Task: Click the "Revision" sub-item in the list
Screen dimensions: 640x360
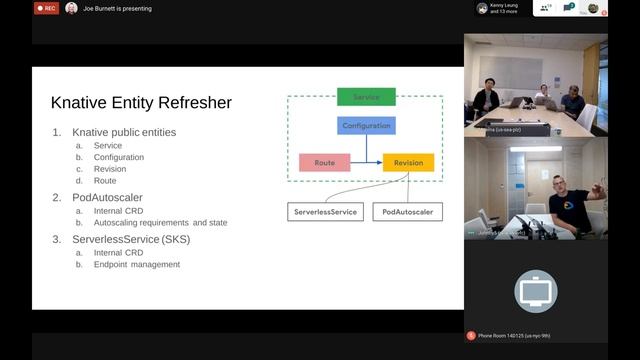Action: pyautogui.click(x=110, y=169)
